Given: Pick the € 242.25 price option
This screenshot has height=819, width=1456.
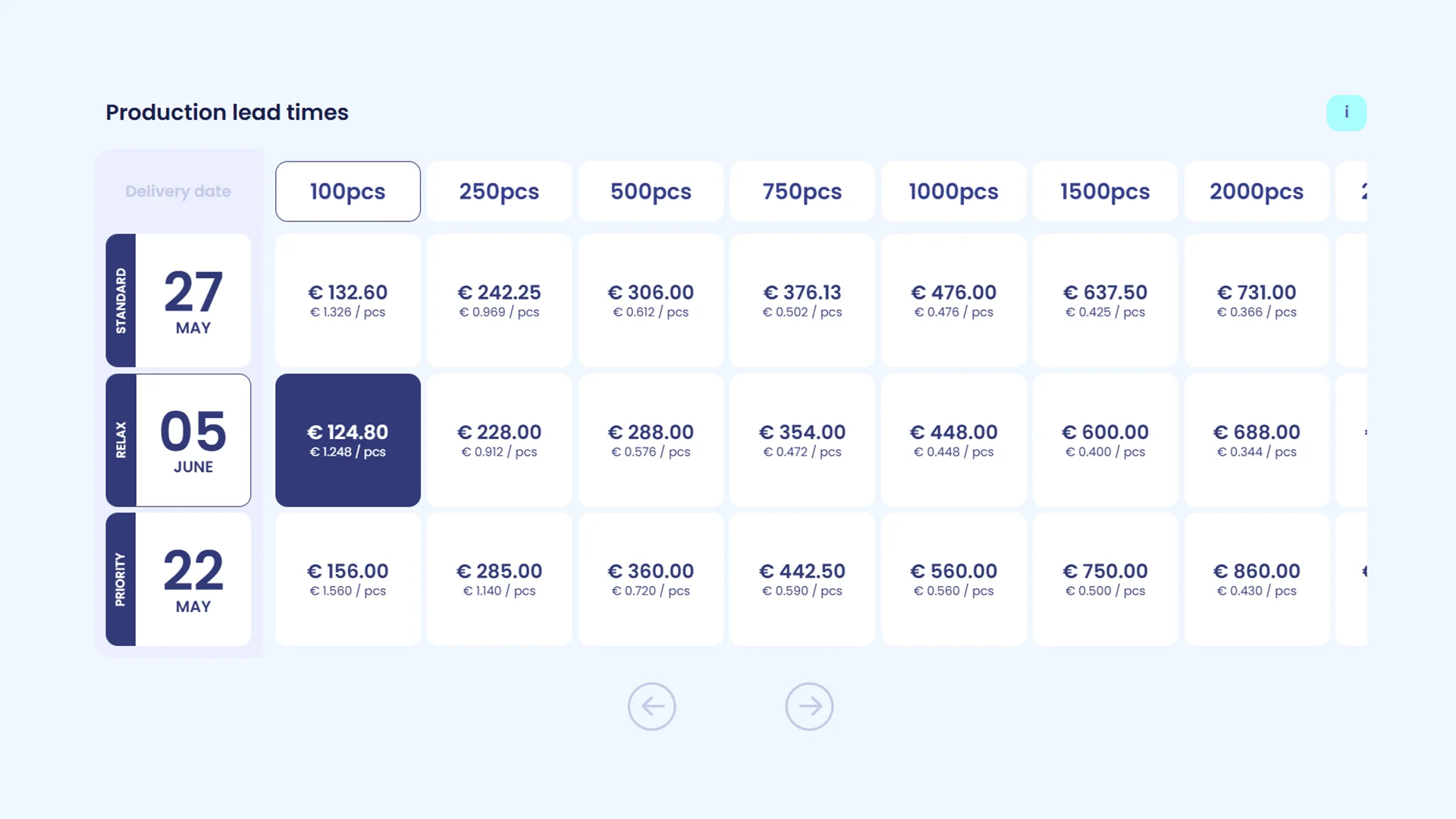Looking at the screenshot, I should 499,300.
